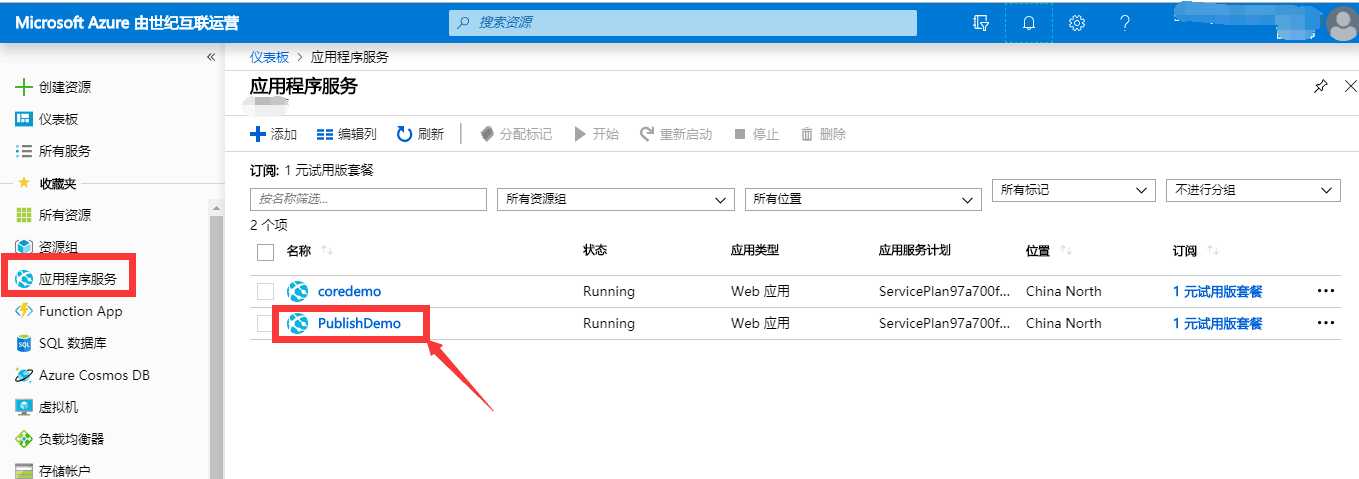Tick the select-all checkbox in header row

(x=265, y=252)
